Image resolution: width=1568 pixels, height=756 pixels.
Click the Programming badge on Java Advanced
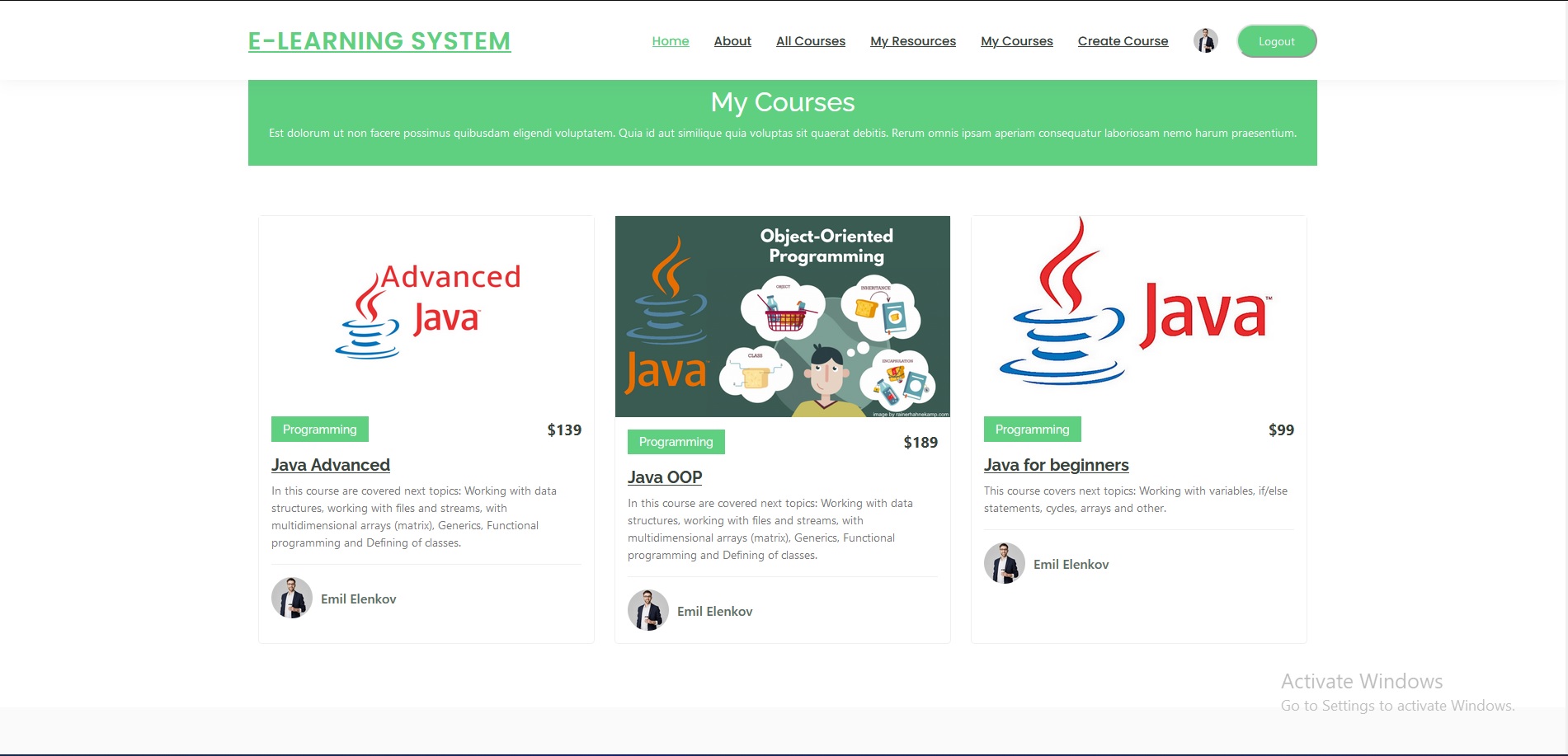tap(319, 429)
